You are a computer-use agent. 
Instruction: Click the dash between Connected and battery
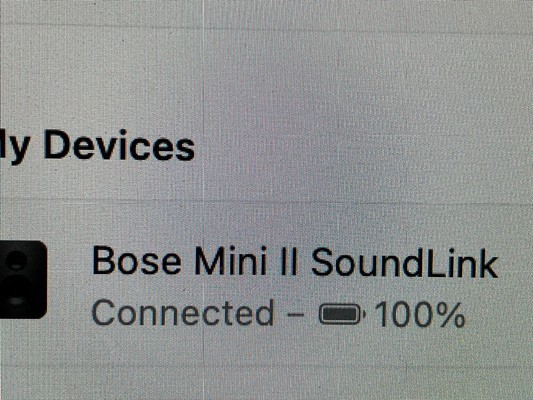click(295, 314)
